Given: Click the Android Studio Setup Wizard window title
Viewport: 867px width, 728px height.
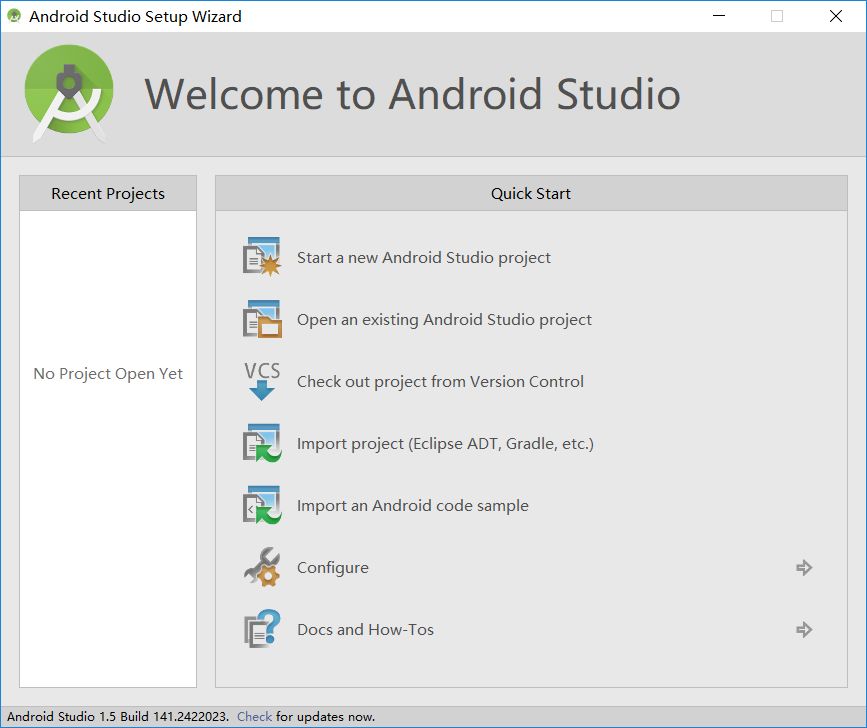Looking at the screenshot, I should 135,17.
